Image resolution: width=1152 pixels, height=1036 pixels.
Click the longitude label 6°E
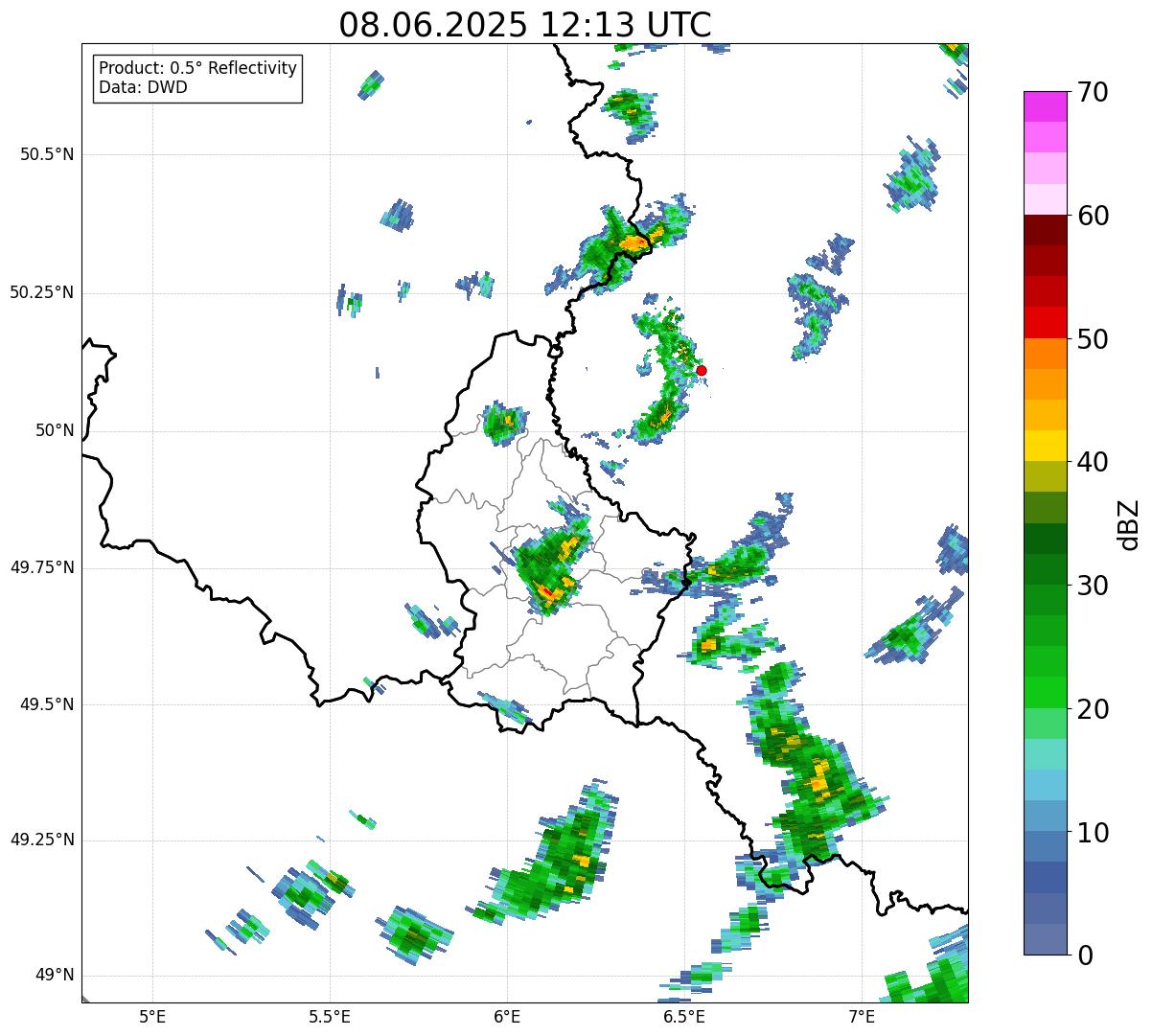507,1016
